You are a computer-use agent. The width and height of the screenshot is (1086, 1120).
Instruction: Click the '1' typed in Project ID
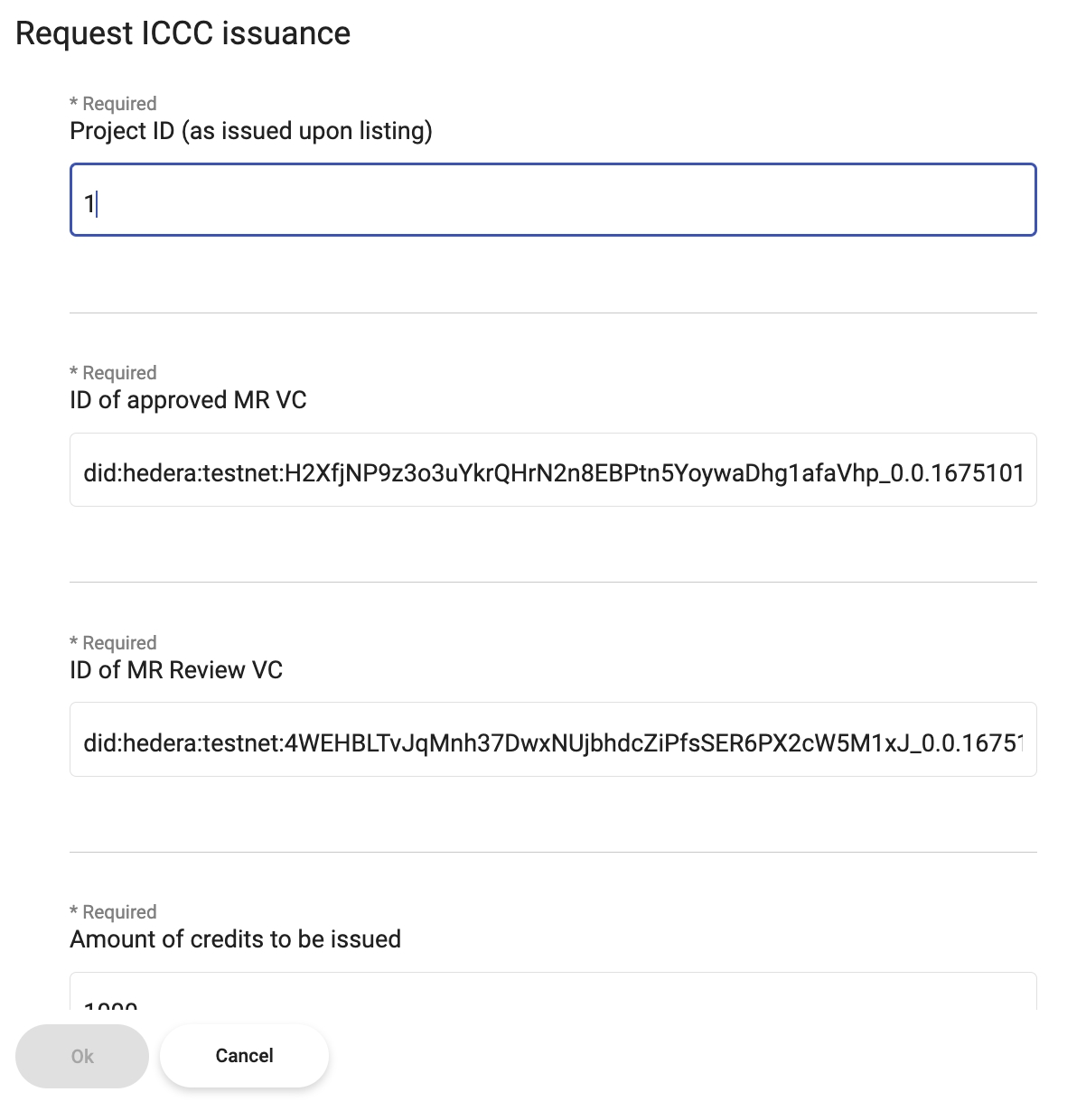click(x=89, y=203)
